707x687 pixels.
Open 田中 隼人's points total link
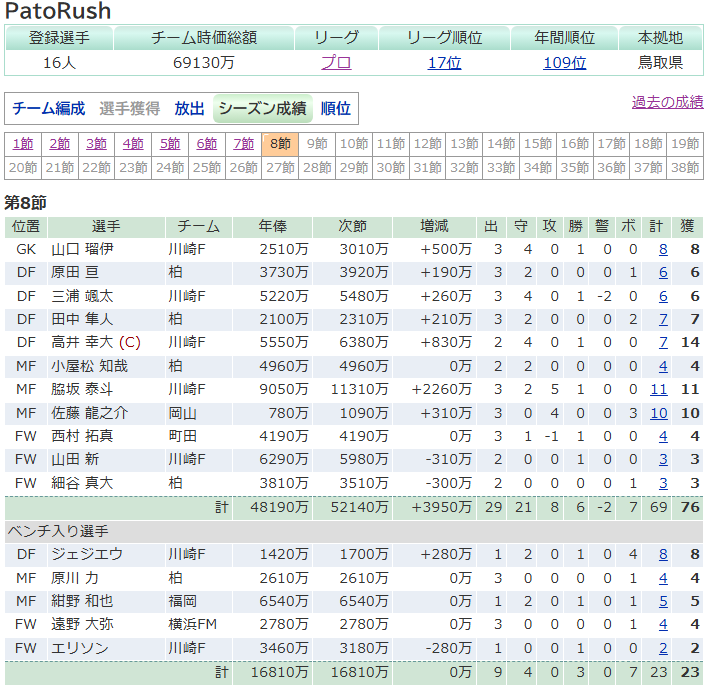tap(663, 319)
